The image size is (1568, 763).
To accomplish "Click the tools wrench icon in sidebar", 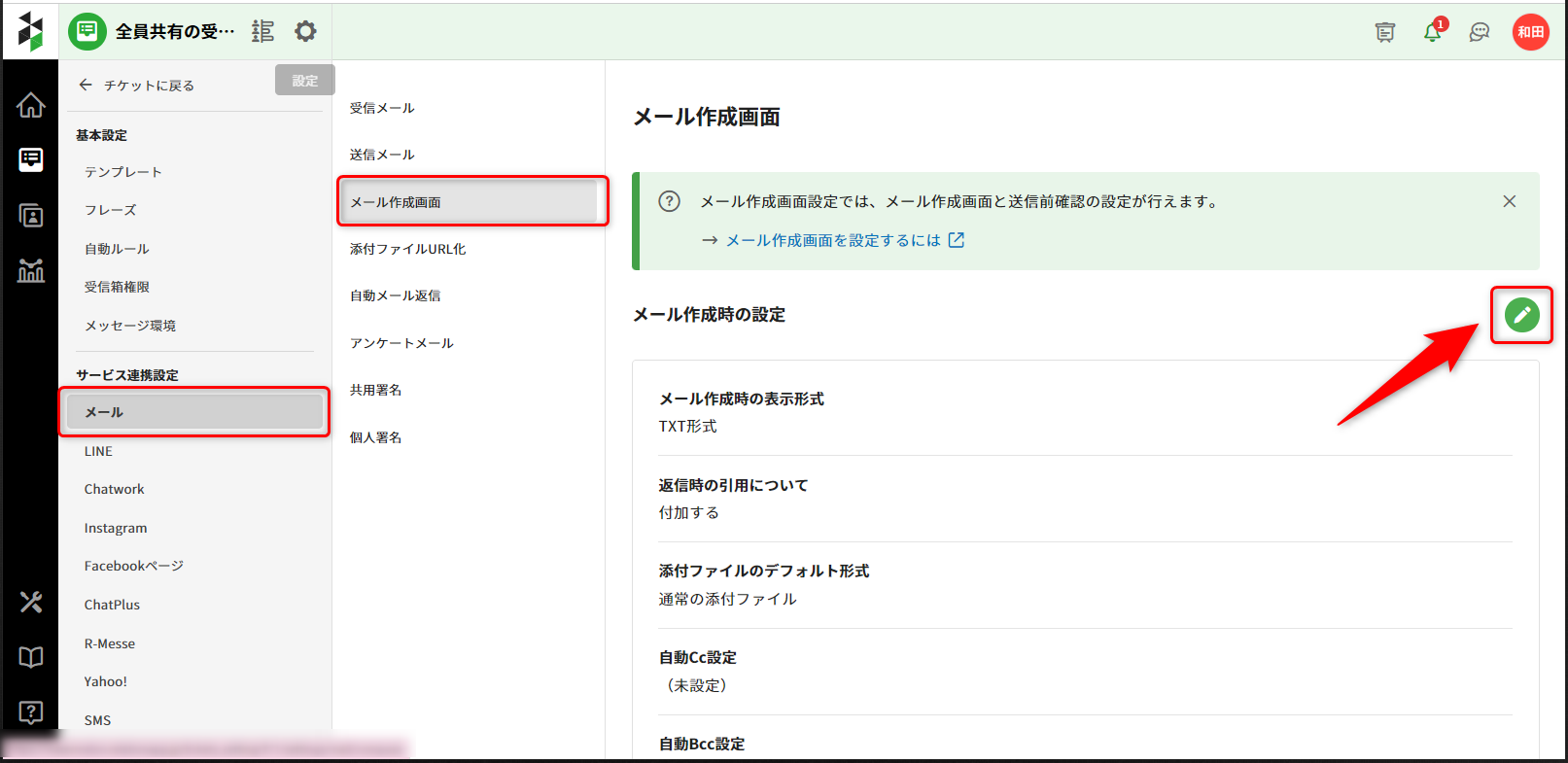I will tap(31, 602).
